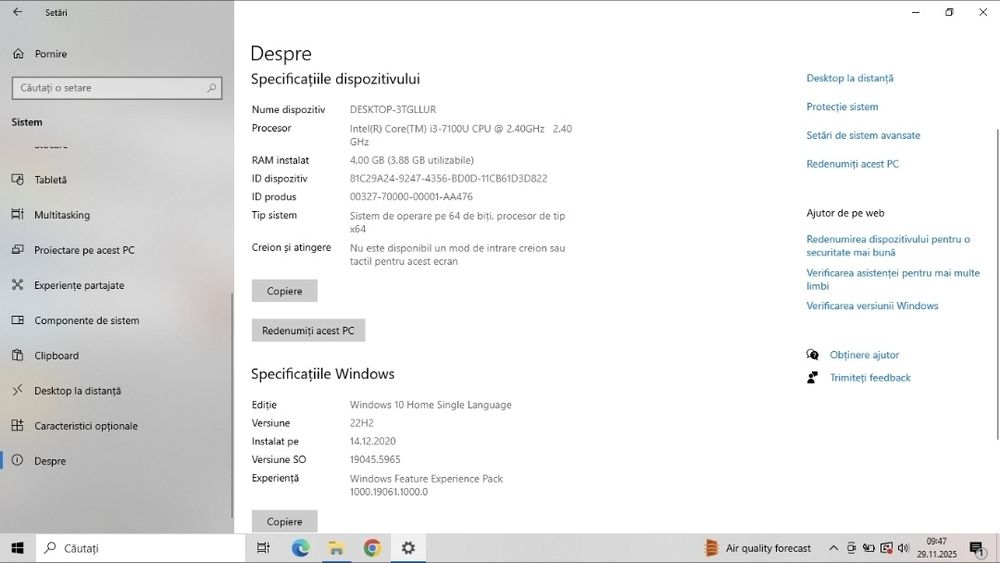1000x563 pixels.
Task: Open Task View on taskbar
Action: 263,548
